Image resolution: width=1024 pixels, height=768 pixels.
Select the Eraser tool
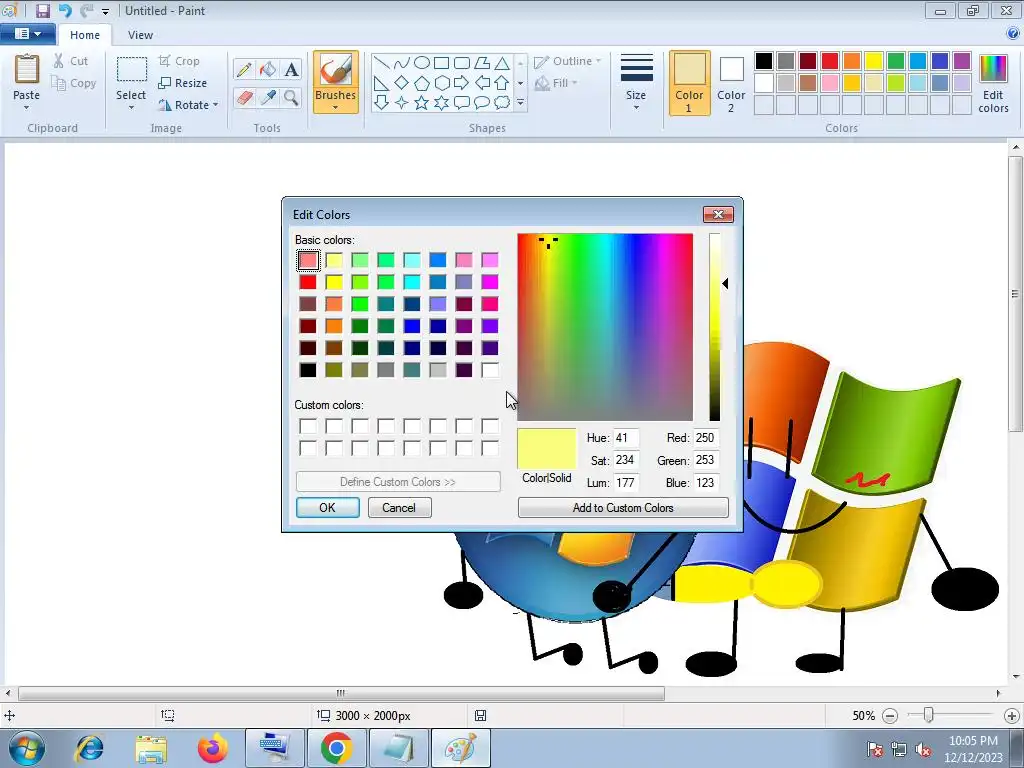244,97
